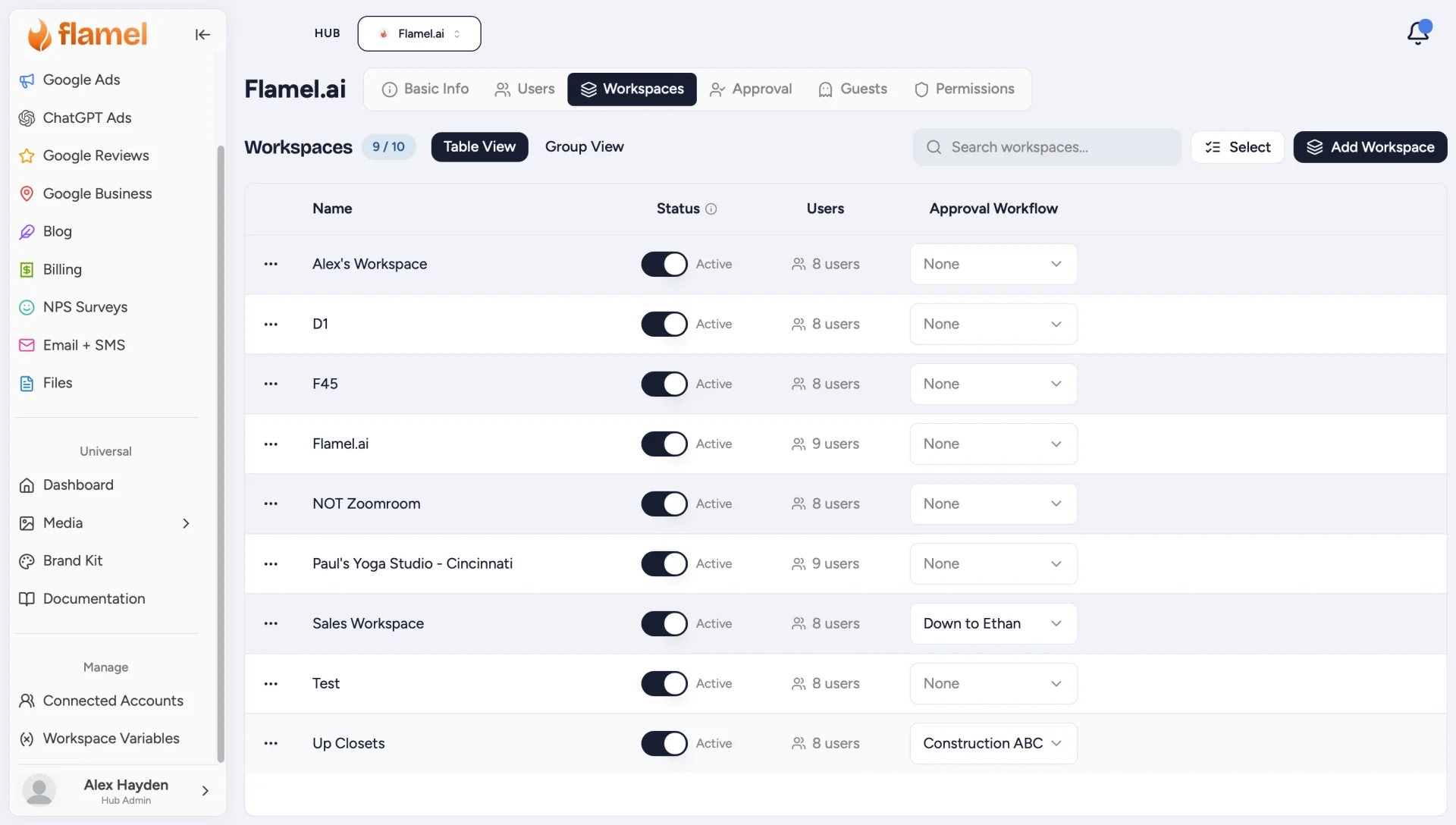Open approval workflow dropdown for NOT Zoomroom
Image resolution: width=1456 pixels, height=825 pixels.
993,503
